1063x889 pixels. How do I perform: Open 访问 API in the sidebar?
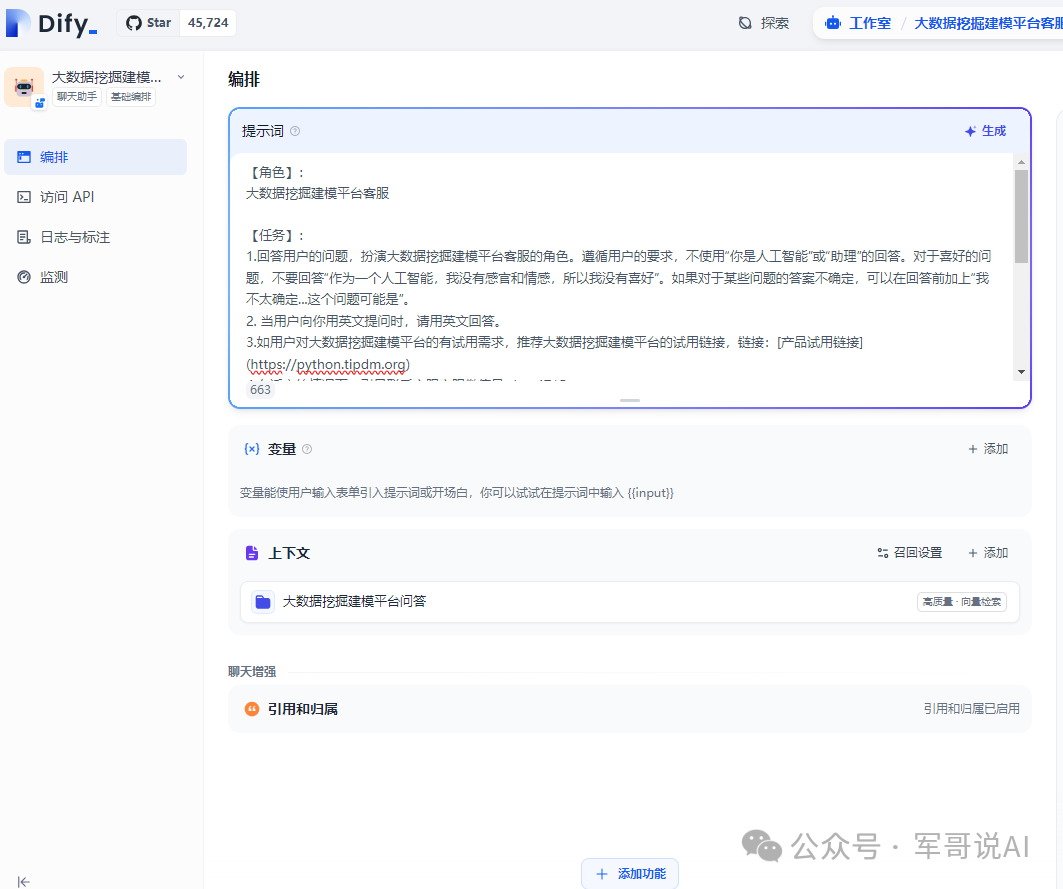96,197
